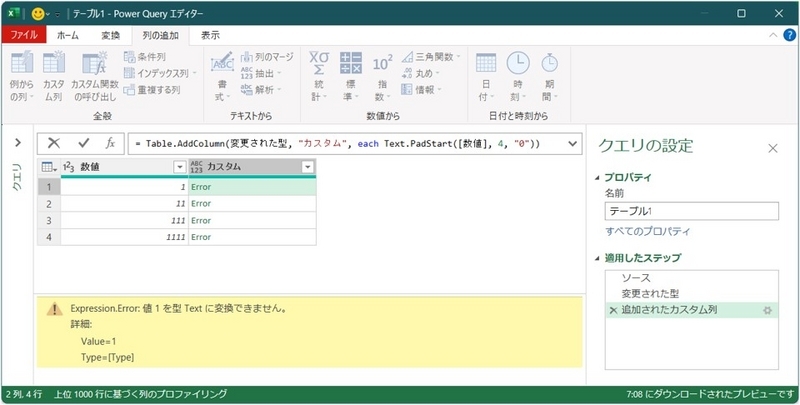
Task: Click the Error cell in row 4
Action: point(252,237)
